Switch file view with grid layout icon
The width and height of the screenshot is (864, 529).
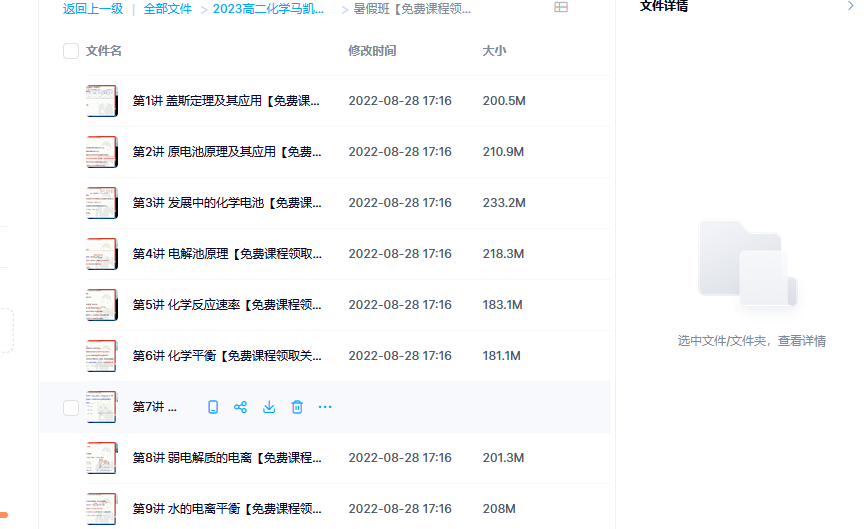(561, 8)
